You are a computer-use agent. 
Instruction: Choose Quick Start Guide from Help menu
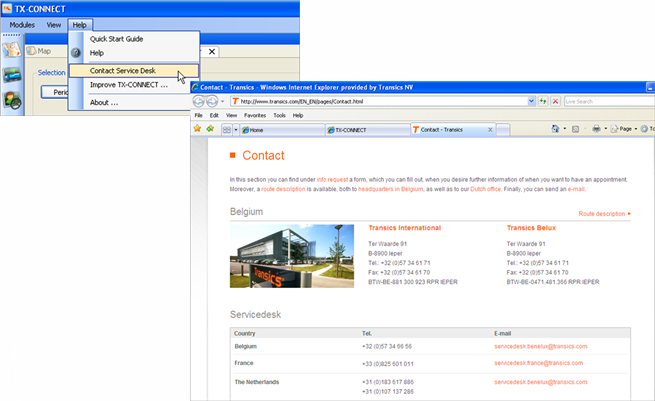118,39
